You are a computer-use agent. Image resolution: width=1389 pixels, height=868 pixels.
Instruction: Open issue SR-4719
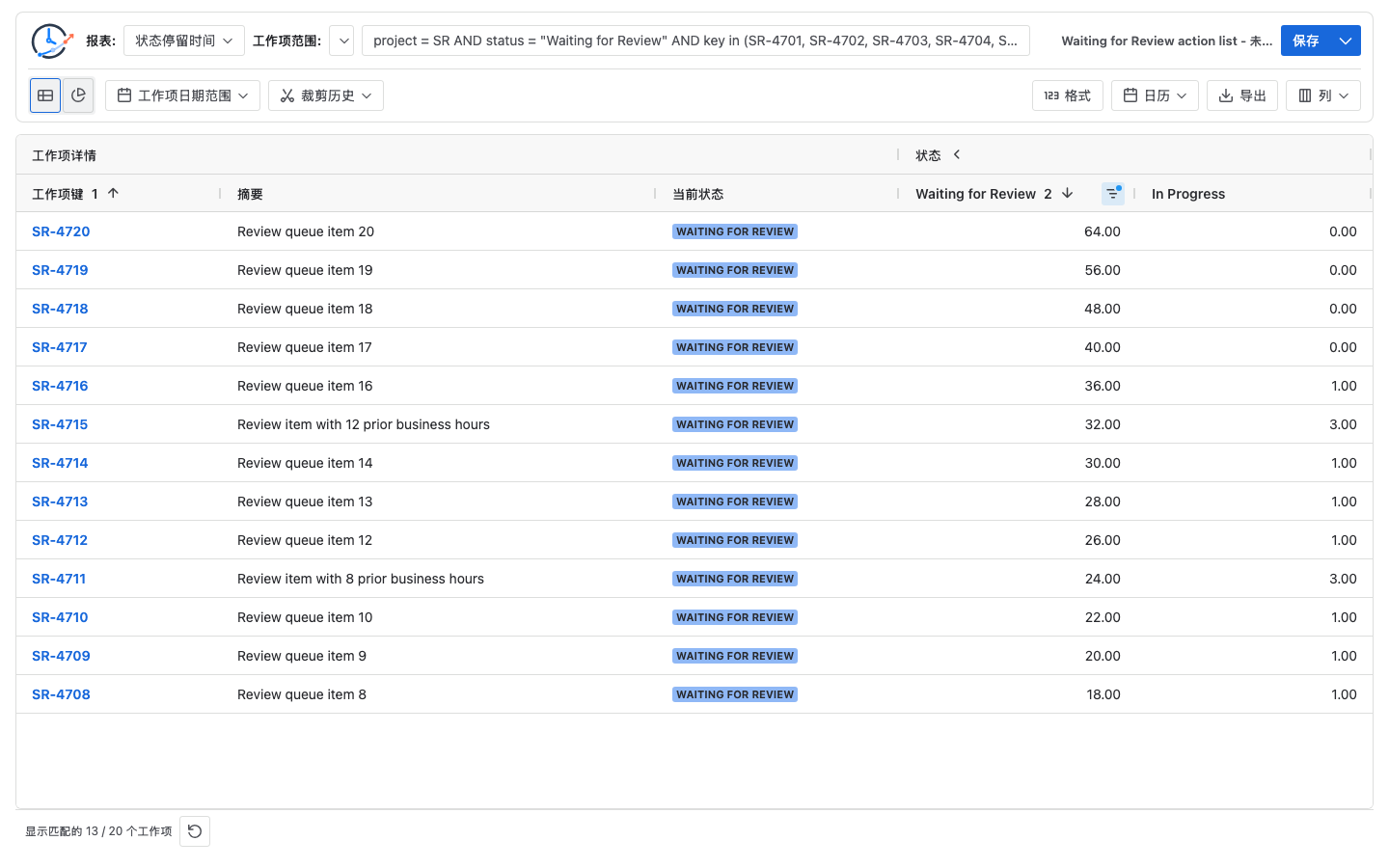60,270
